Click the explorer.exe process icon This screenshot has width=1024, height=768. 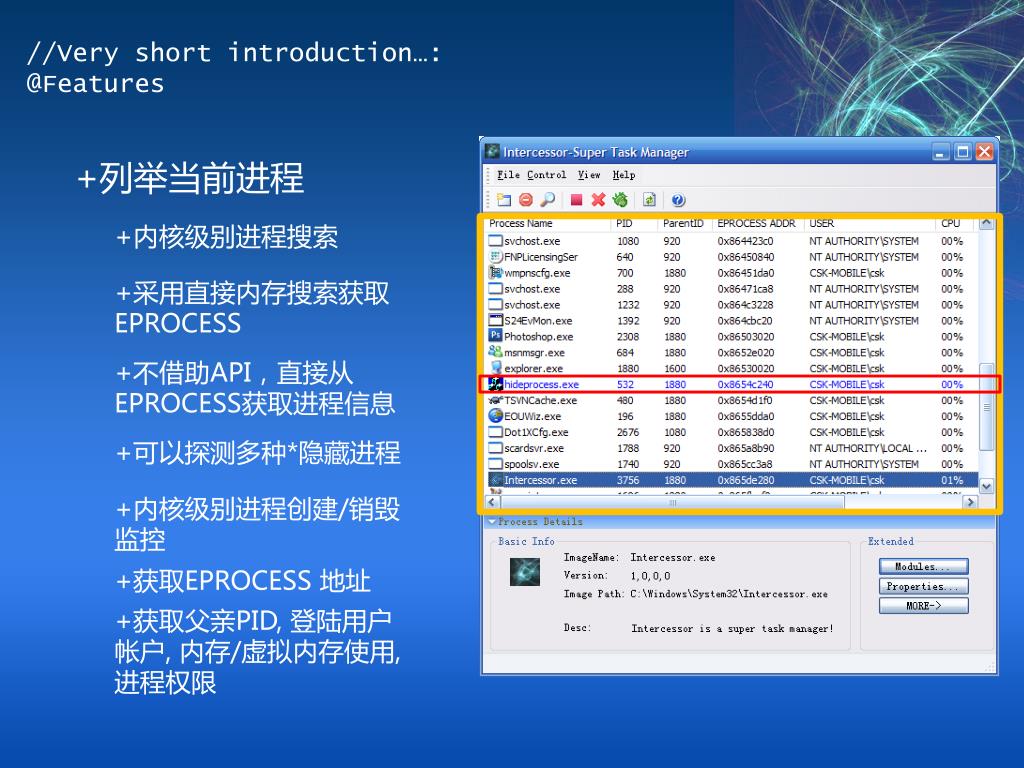coord(496,368)
